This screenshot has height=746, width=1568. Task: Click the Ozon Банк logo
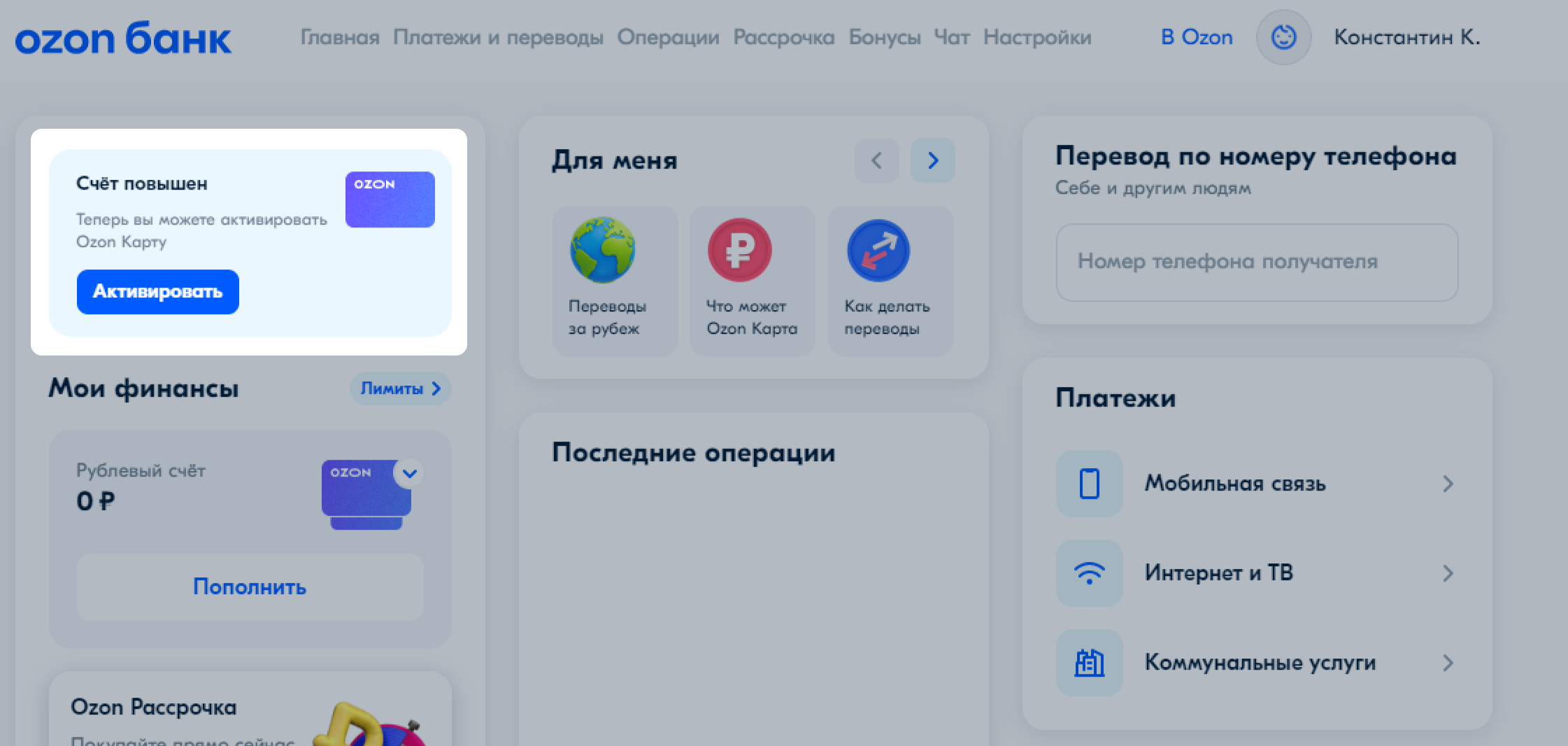(123, 38)
